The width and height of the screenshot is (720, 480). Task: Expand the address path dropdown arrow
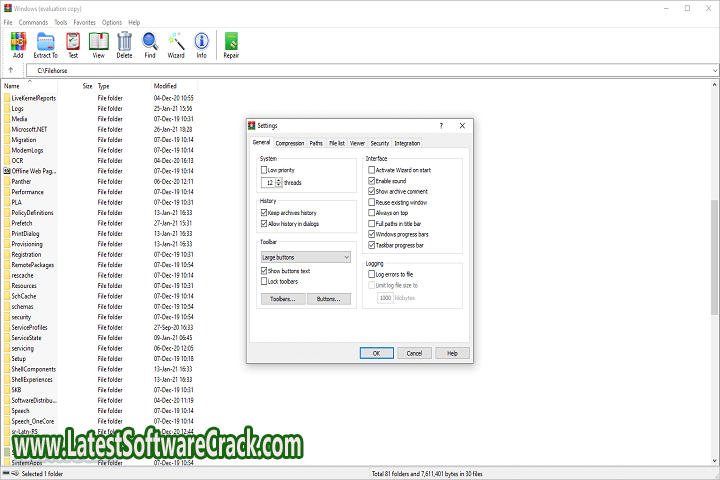tap(713, 70)
